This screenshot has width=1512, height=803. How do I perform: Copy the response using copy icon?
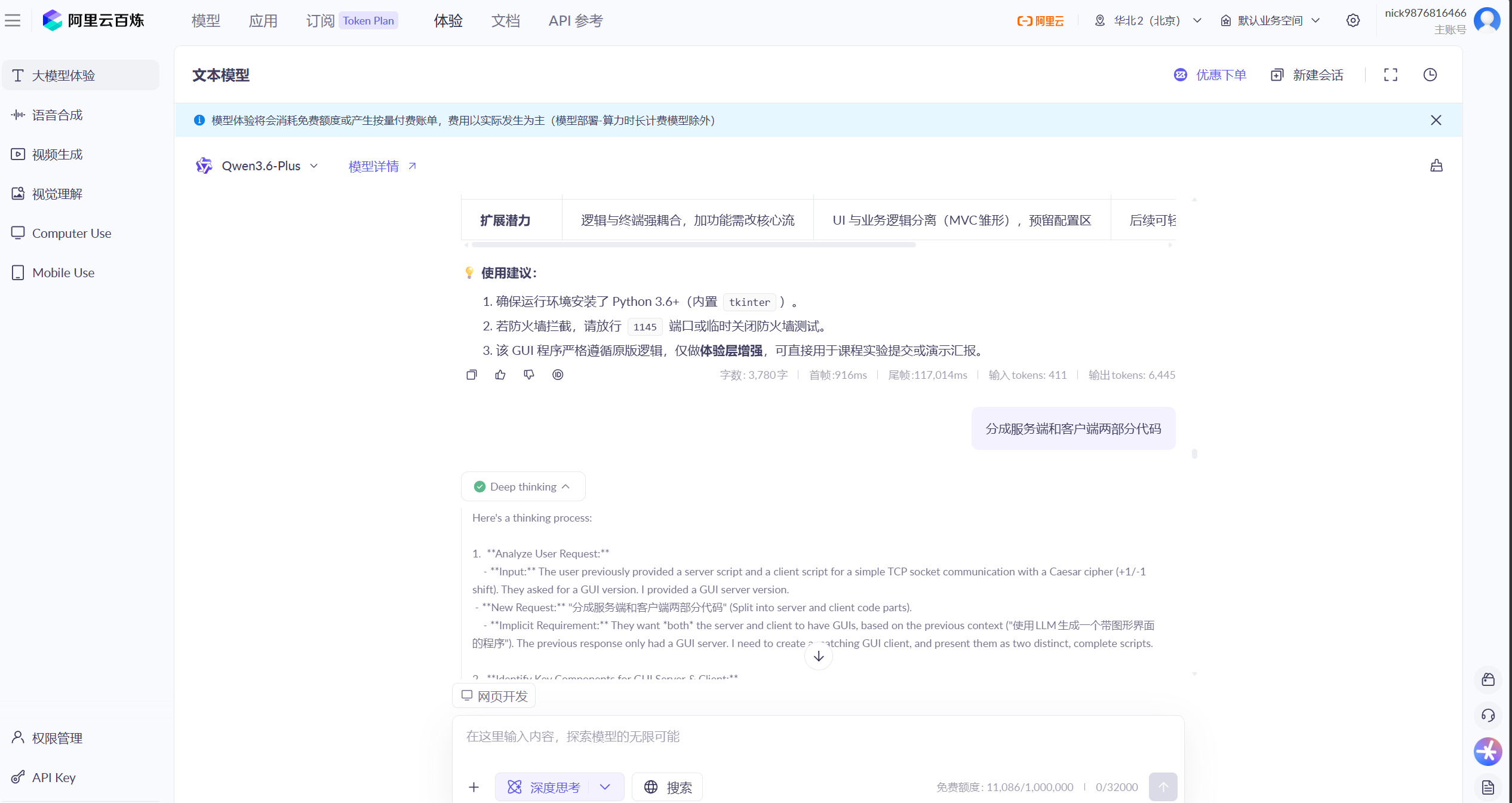(x=472, y=375)
